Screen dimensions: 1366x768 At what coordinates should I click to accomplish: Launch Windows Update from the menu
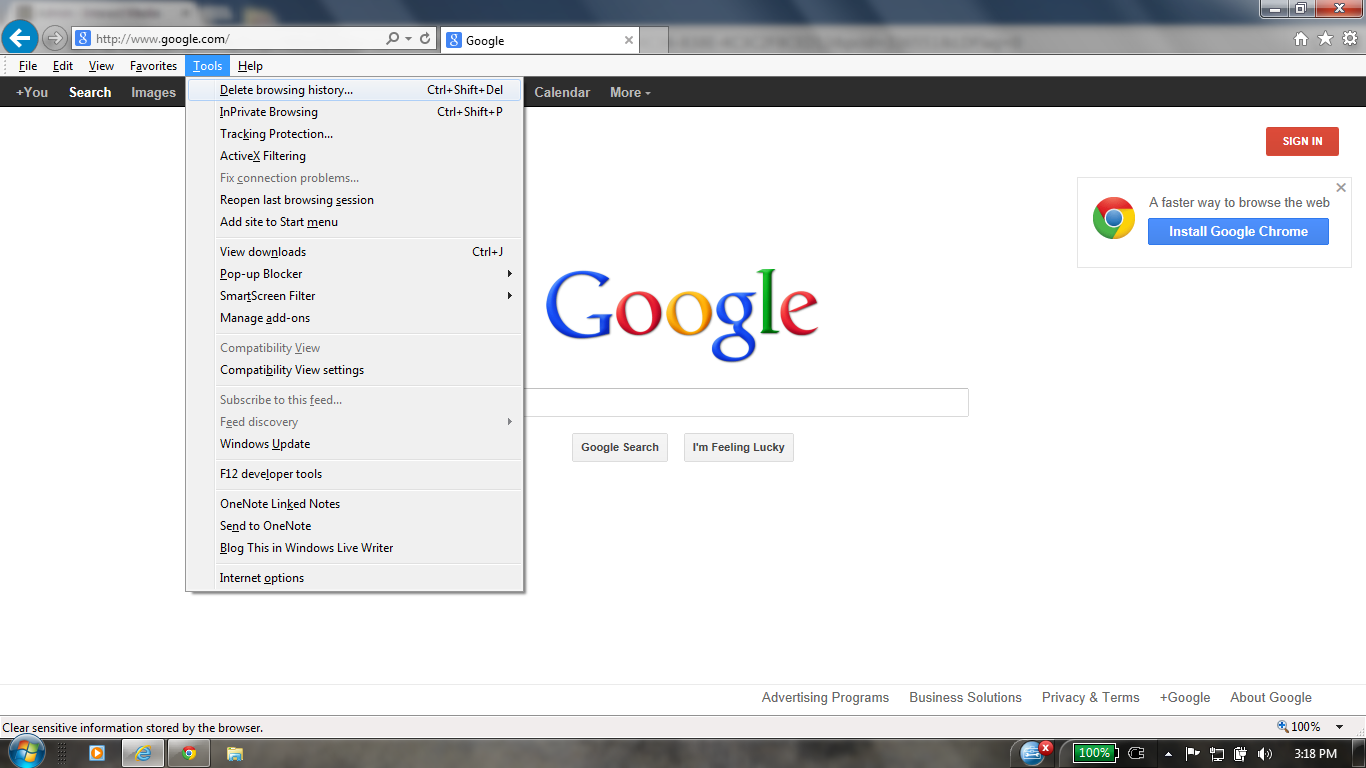pos(355,444)
